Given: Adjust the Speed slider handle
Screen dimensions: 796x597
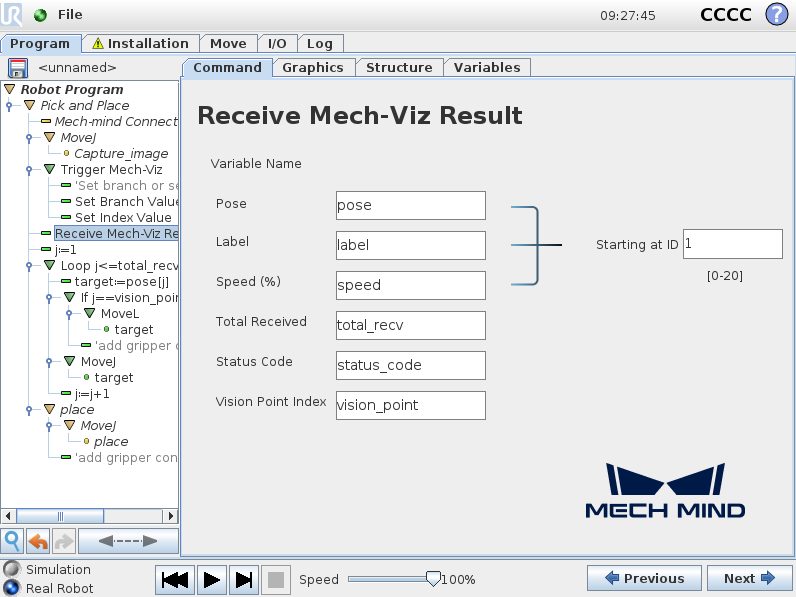Looking at the screenshot, I should (x=433, y=579).
